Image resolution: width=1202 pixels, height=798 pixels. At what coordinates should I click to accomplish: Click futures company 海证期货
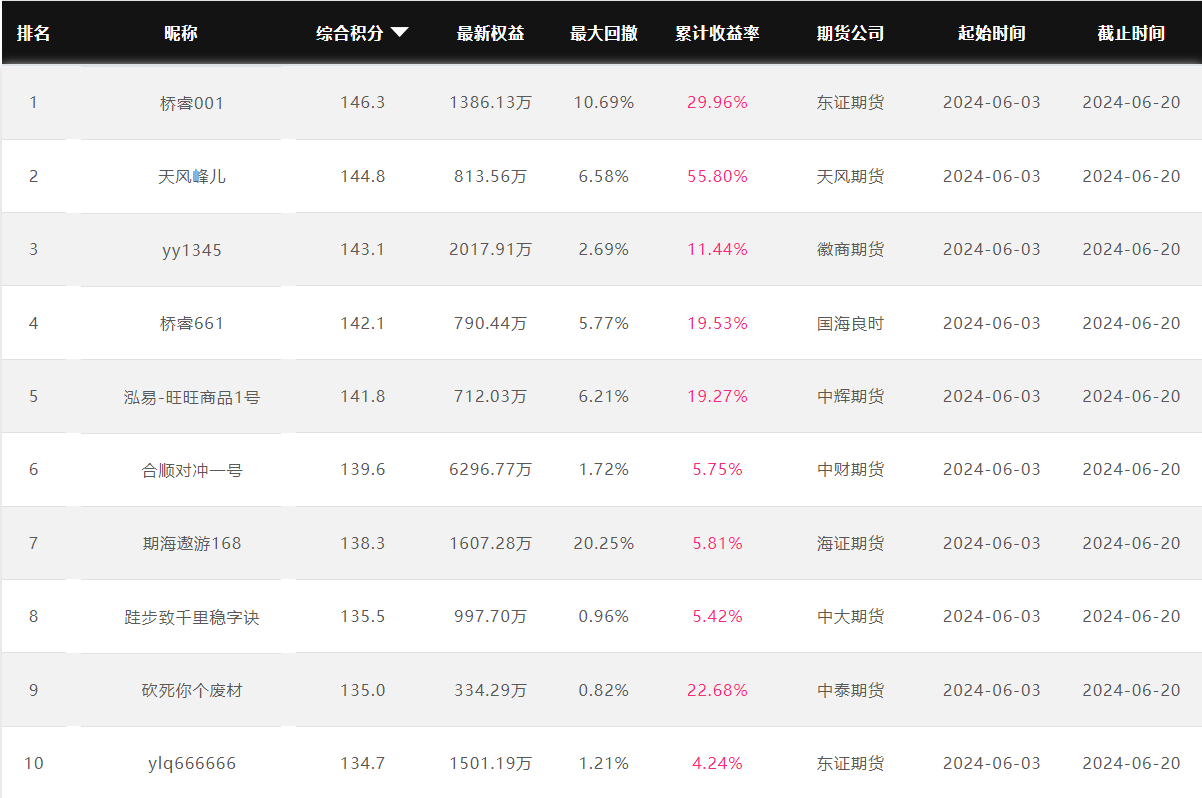coord(850,543)
